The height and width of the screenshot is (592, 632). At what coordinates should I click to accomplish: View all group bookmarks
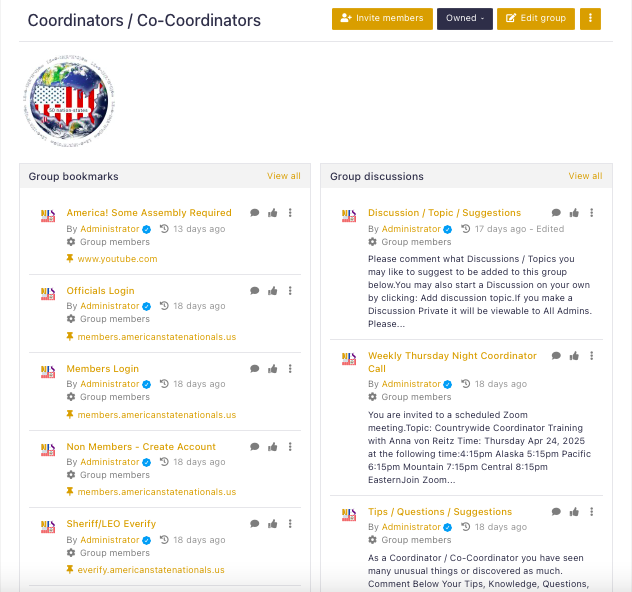coord(284,176)
